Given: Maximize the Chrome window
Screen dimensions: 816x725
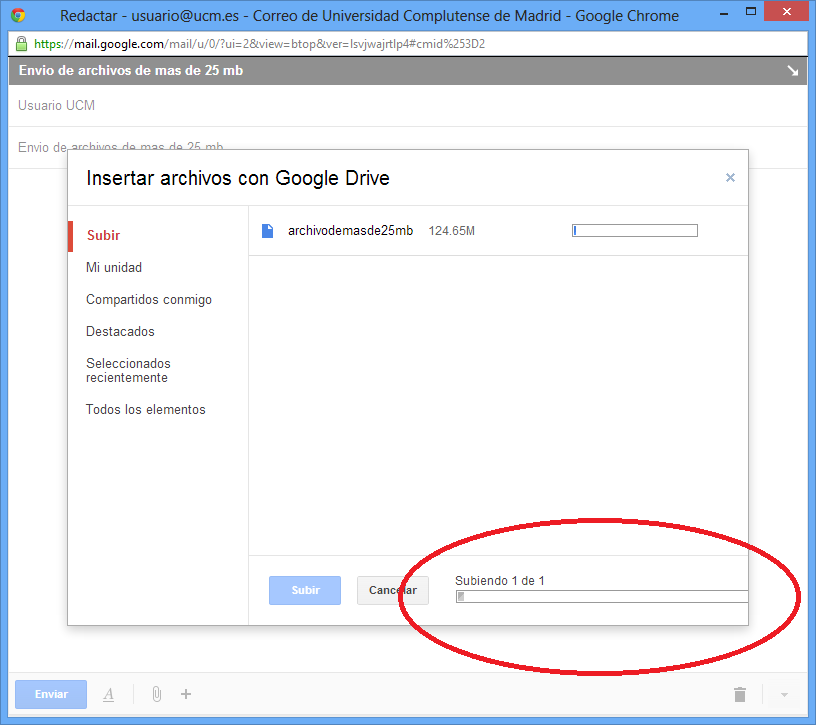Looking at the screenshot, I should (x=751, y=11).
